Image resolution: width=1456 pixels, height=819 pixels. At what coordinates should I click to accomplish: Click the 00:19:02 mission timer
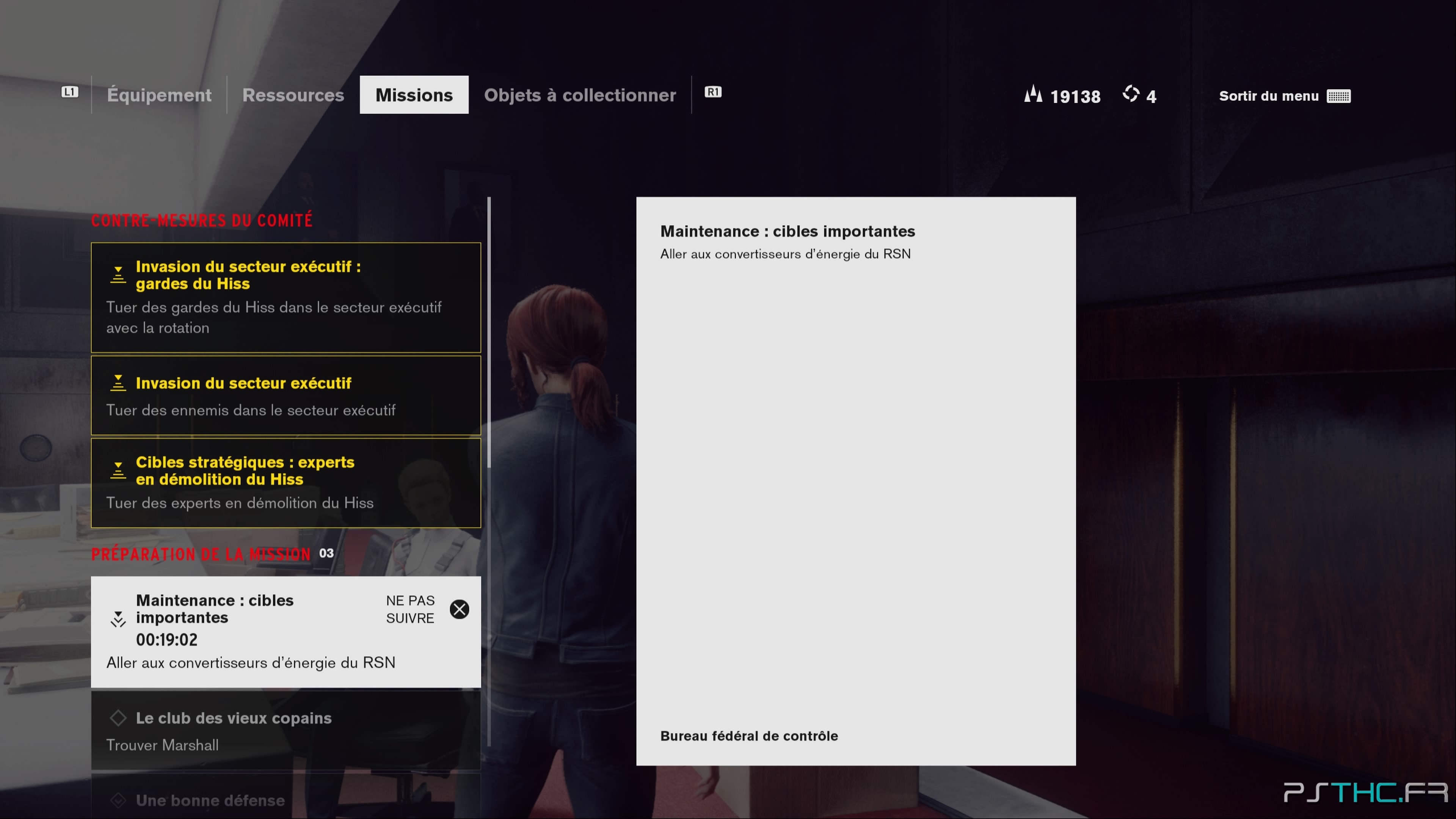[167, 640]
